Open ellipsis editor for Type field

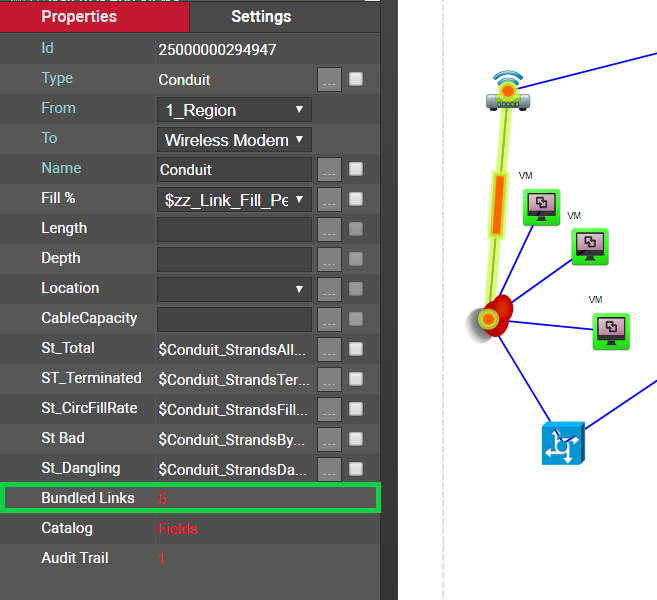point(329,79)
